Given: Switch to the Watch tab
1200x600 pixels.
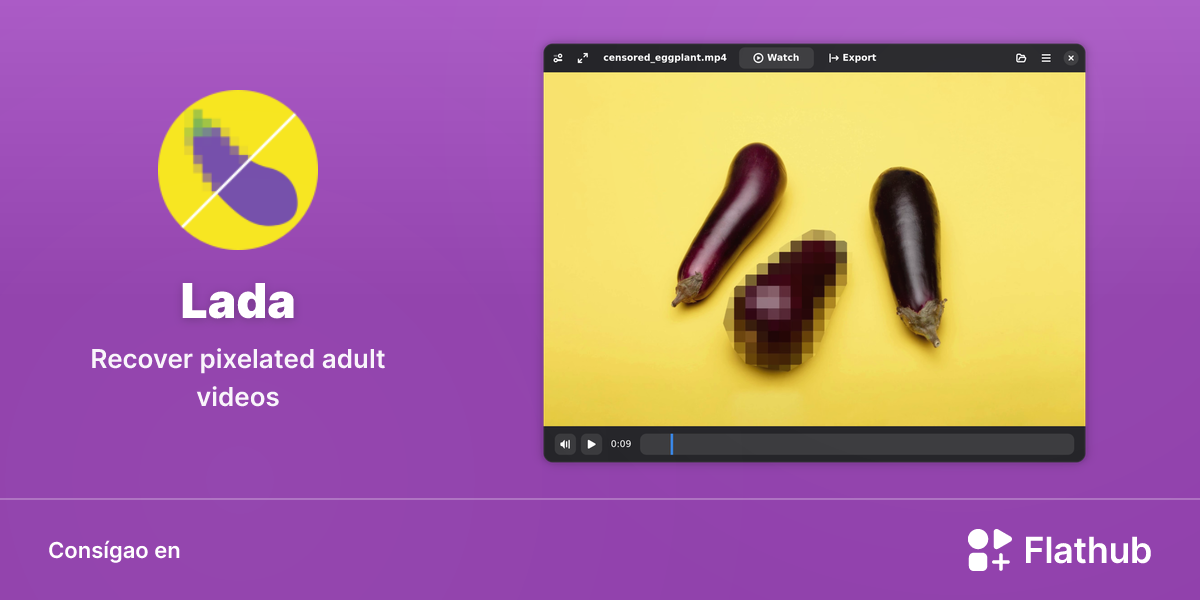Looking at the screenshot, I should (776, 58).
